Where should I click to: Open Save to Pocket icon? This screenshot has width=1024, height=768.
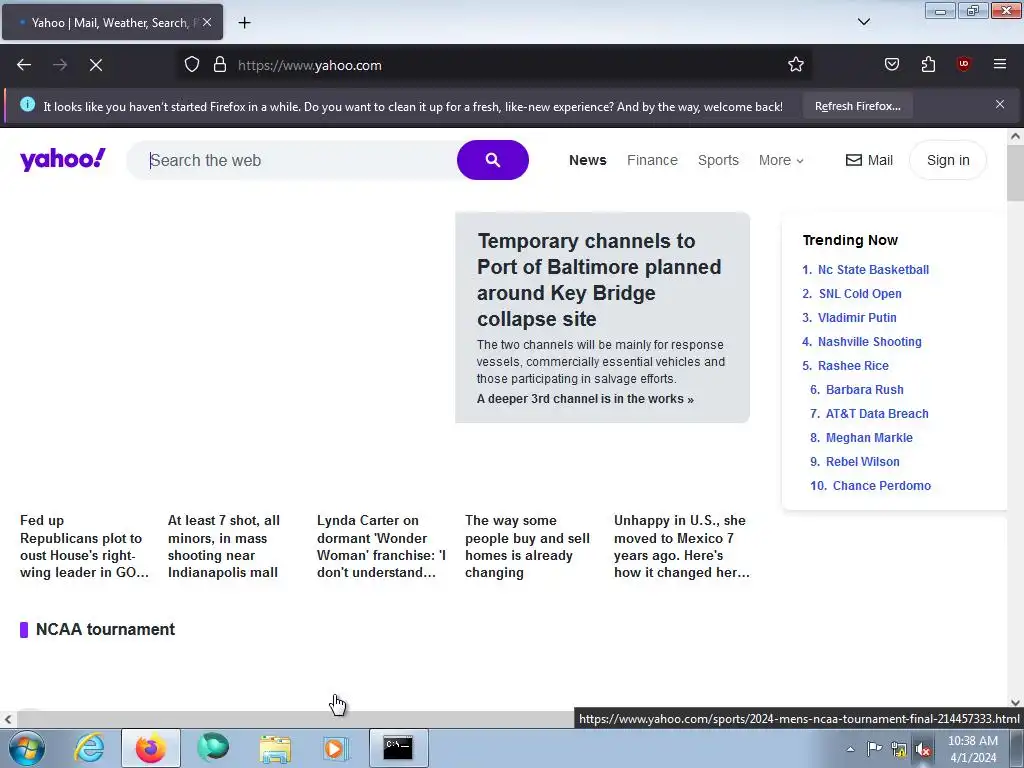click(891, 65)
